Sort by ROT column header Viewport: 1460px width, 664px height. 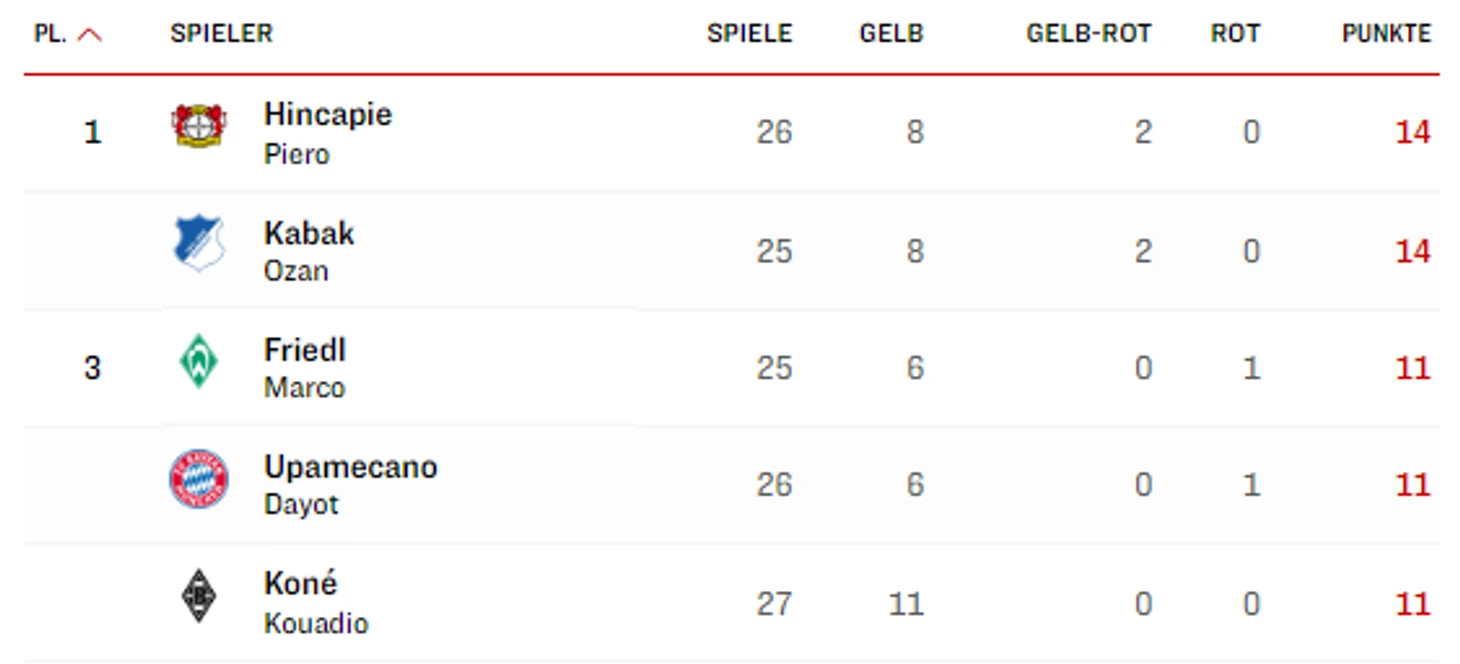[x=1235, y=33]
